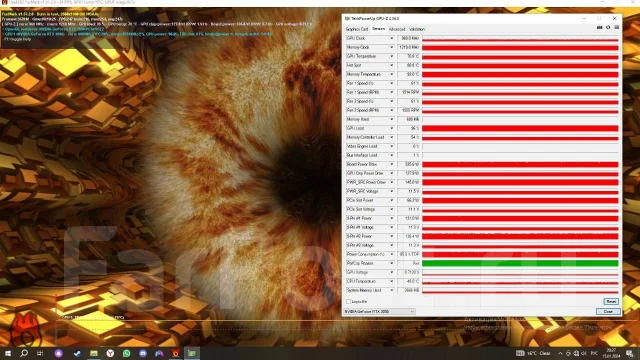Click the GPU-Z title bar app icon
Viewport: 640px width, 360px height.
(347, 18)
